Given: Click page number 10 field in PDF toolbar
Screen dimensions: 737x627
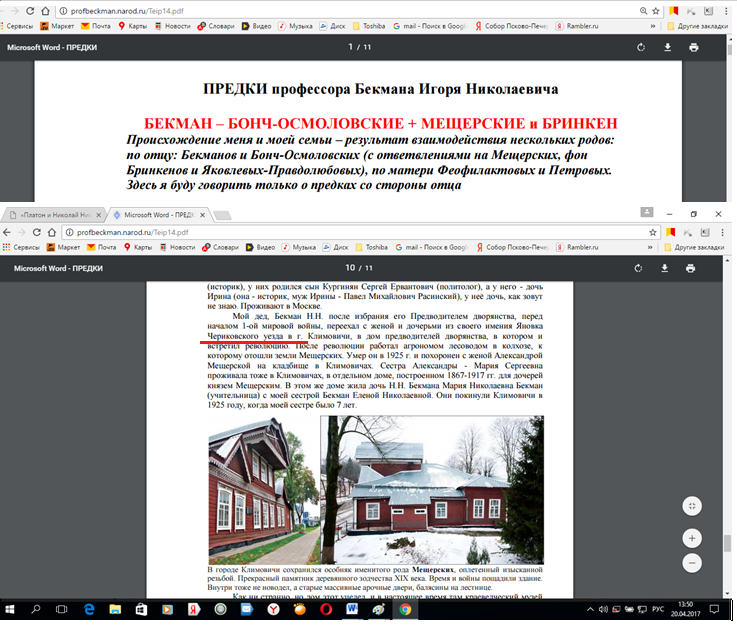Looking at the screenshot, I should pos(350,268).
